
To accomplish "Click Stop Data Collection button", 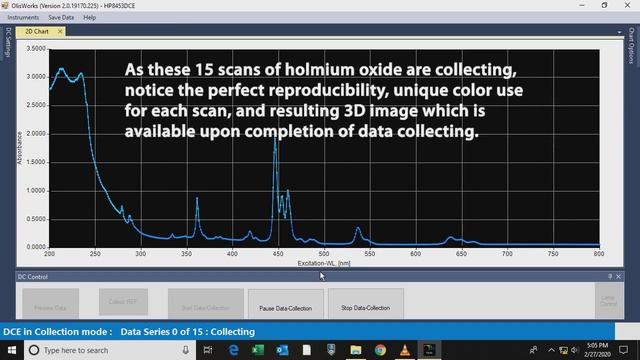I will pos(366,304).
